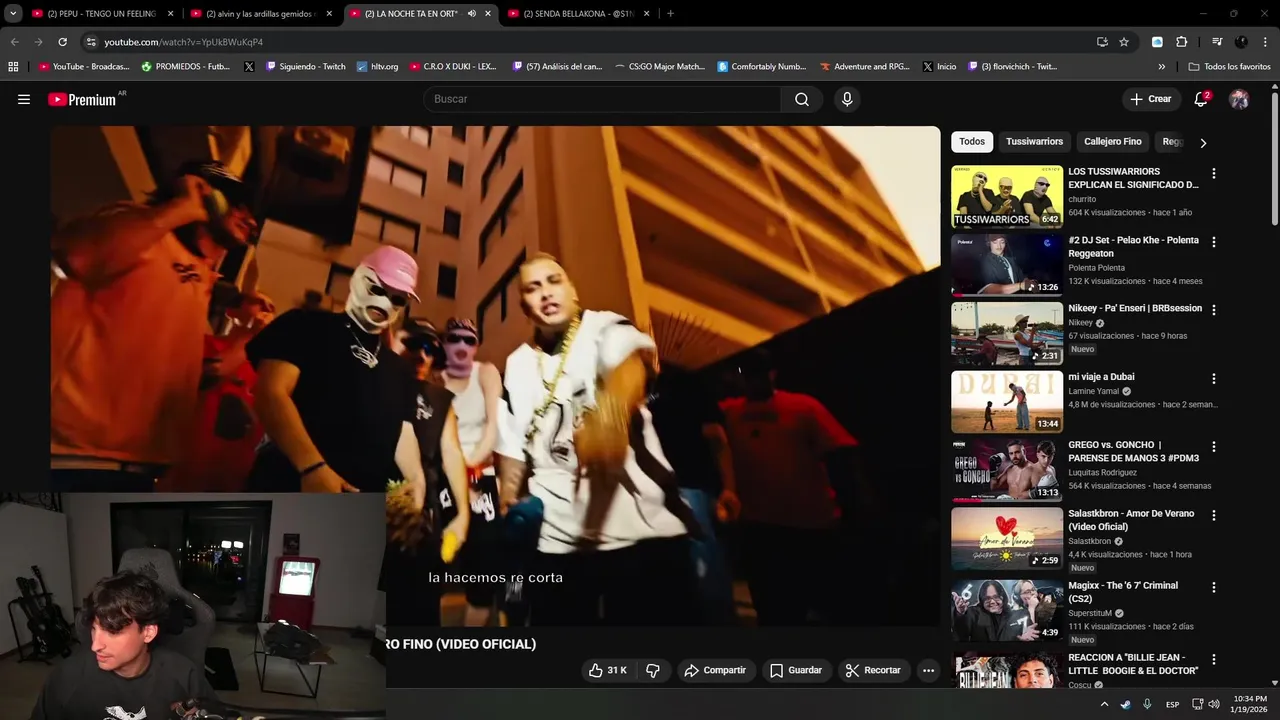Select the Todos filter chip
This screenshot has height=720, width=1280.
(x=972, y=142)
